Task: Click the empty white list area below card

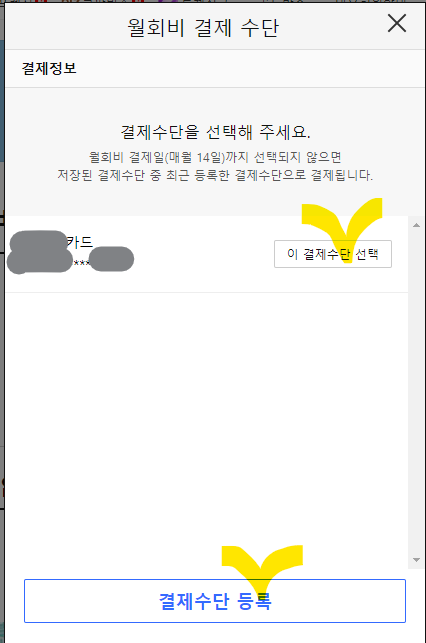Action: (207, 431)
